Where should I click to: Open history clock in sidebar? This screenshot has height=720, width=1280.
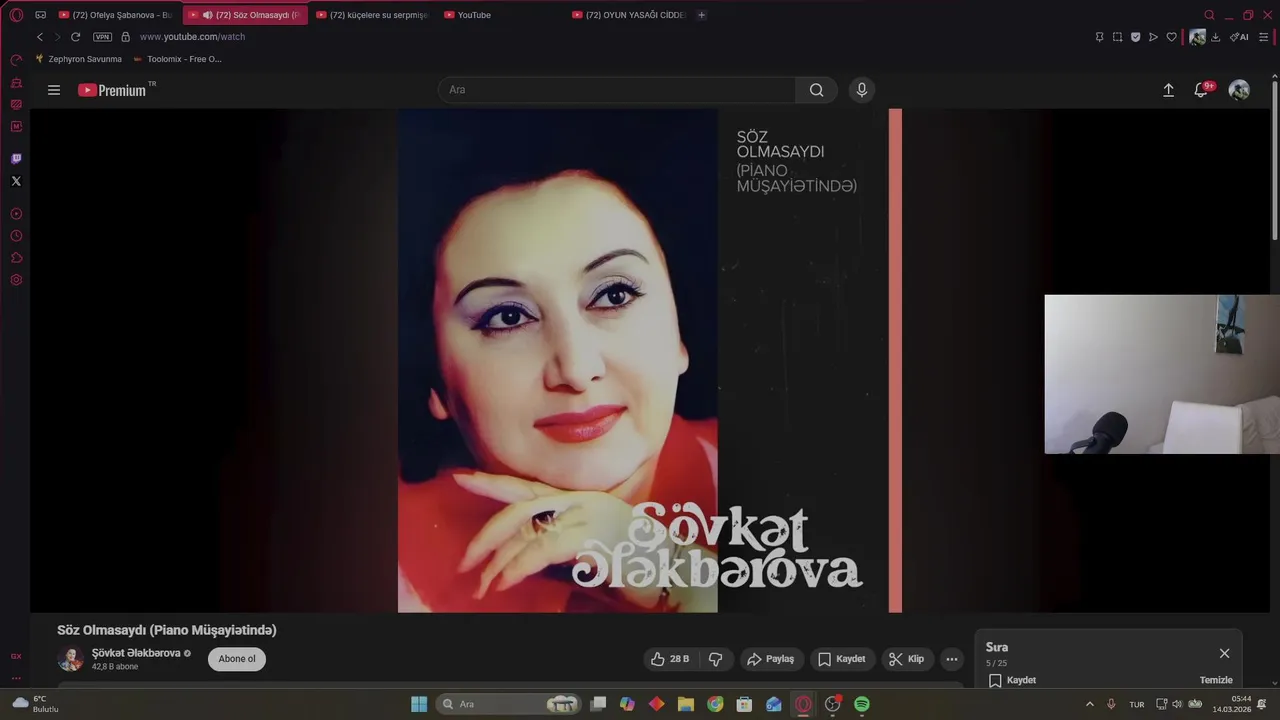coord(16,236)
